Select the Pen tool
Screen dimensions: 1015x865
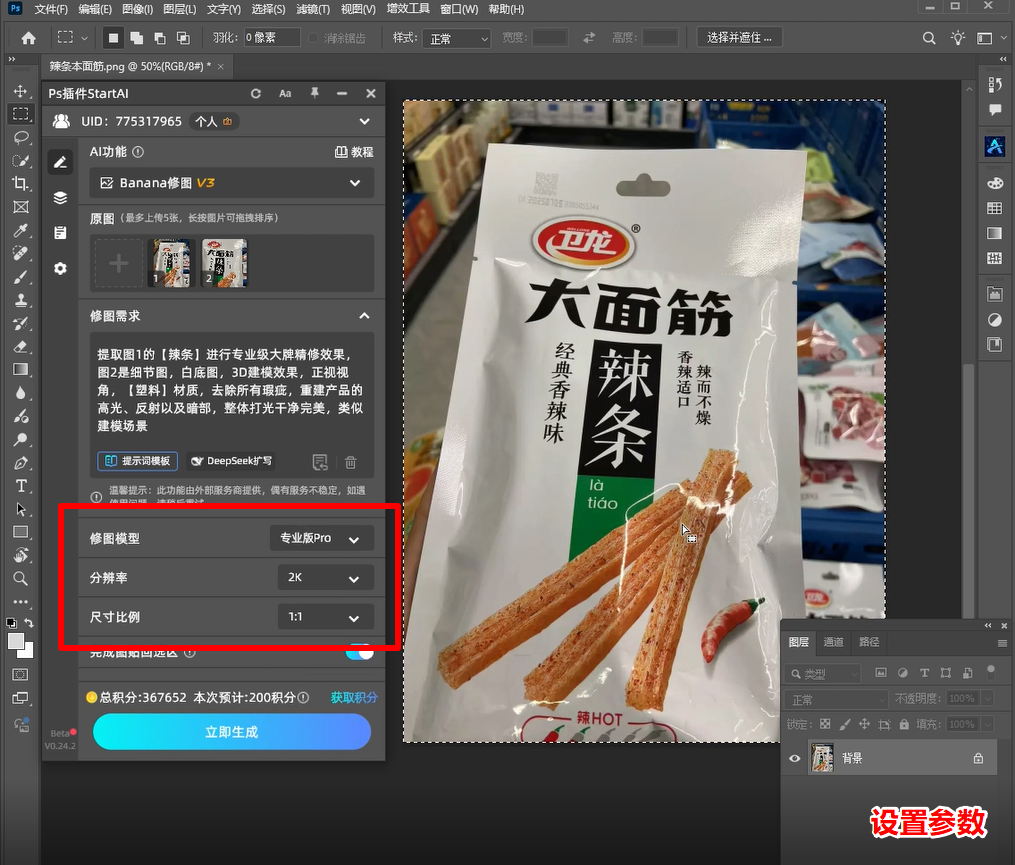(21, 463)
